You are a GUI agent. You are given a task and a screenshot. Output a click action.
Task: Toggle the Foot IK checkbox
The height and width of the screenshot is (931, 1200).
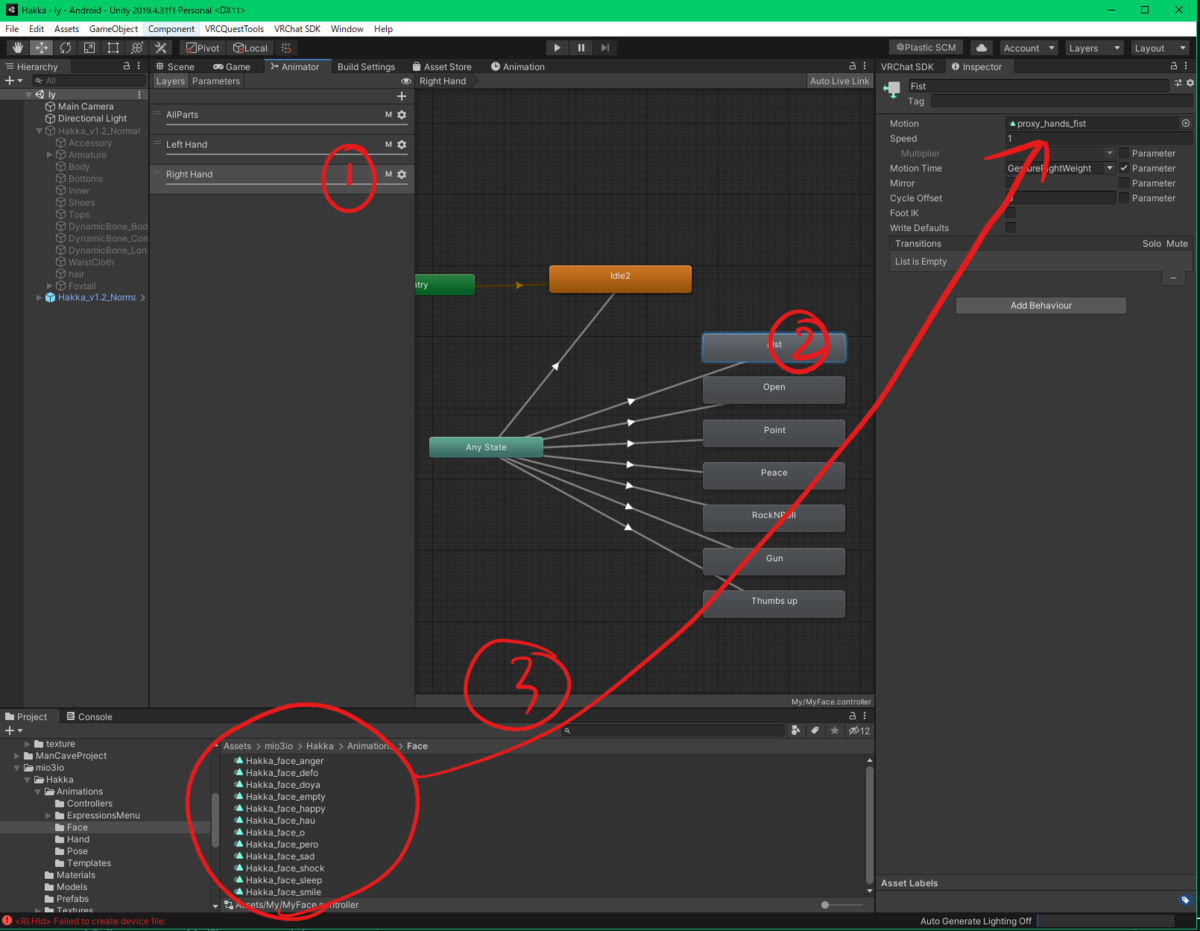click(1010, 213)
